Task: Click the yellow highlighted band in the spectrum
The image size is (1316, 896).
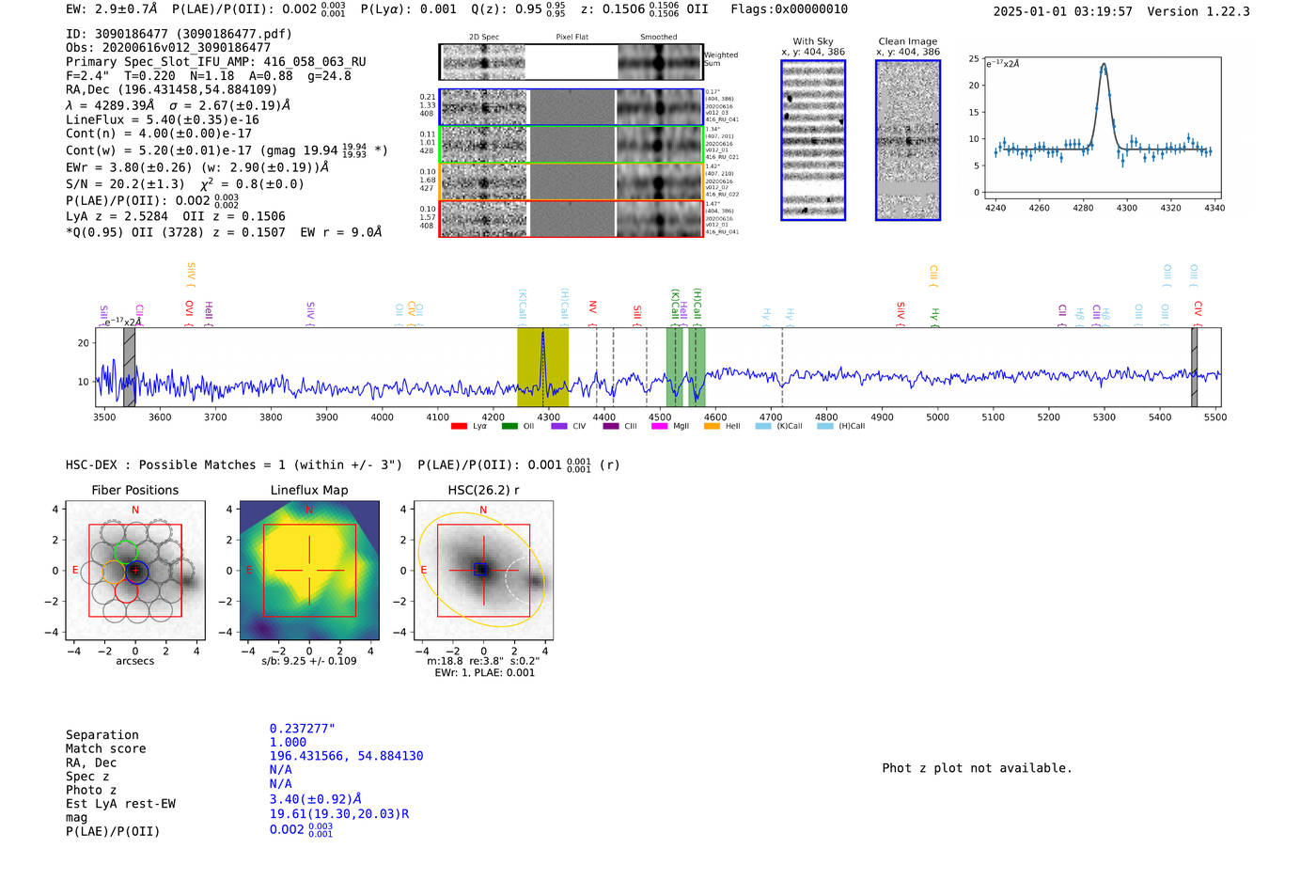Action: [x=542, y=368]
